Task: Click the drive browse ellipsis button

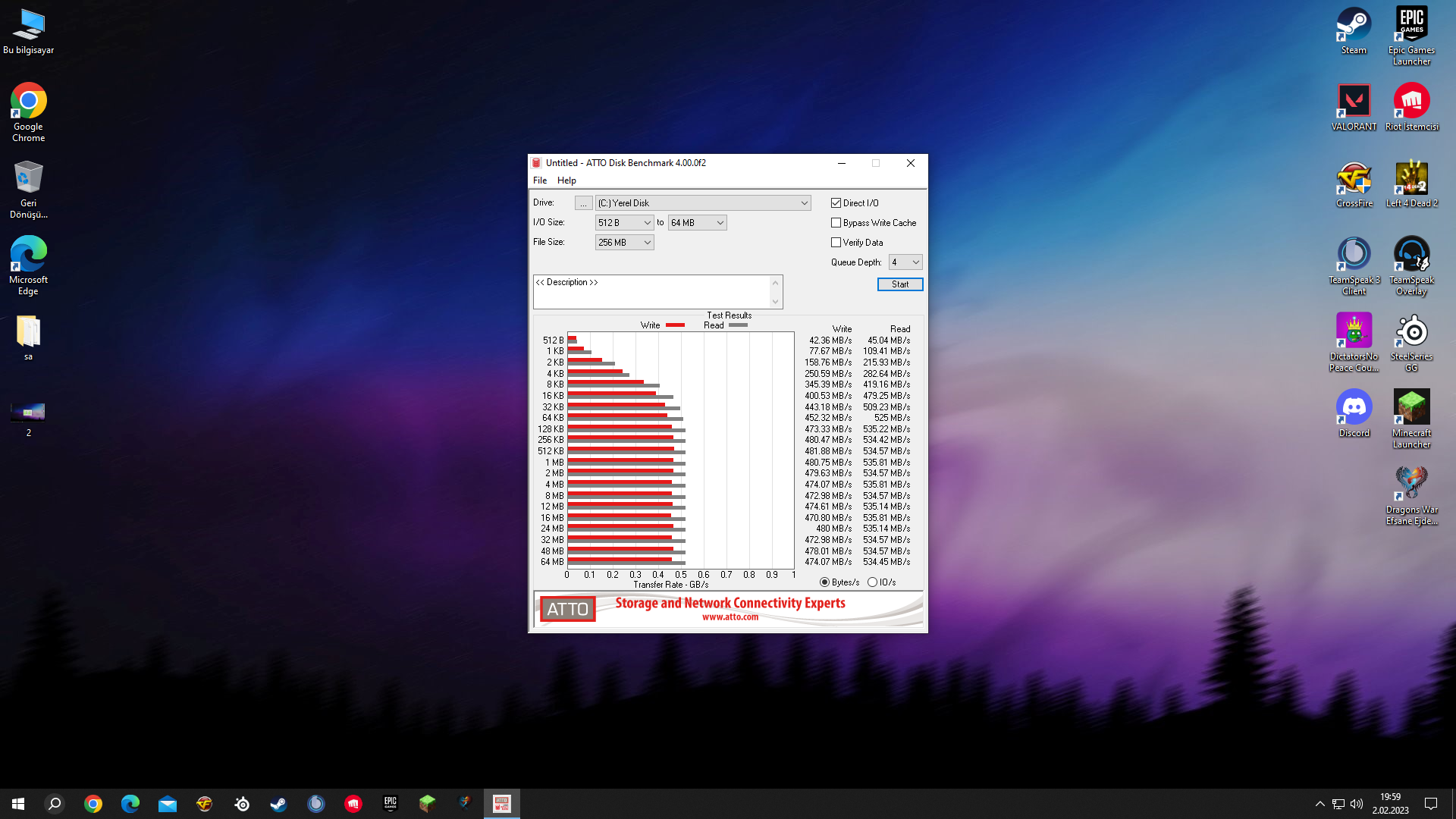Action: click(583, 203)
